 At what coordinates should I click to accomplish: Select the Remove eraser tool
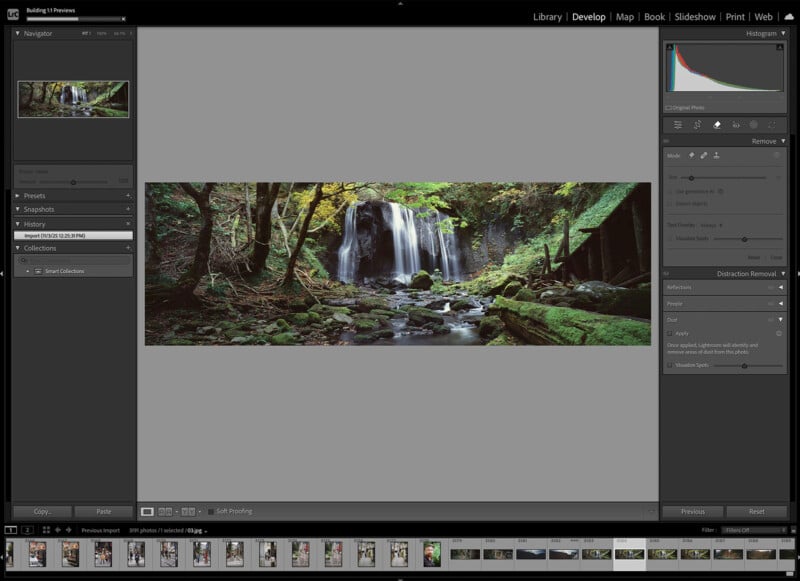coord(716,125)
